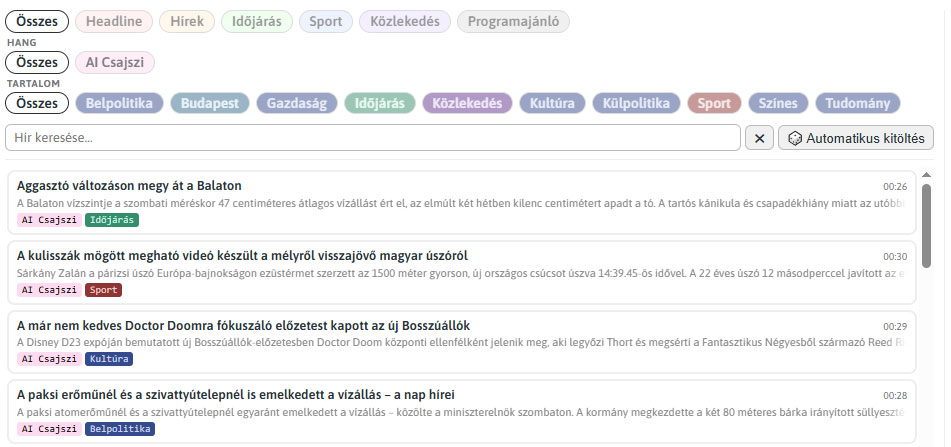The image size is (951, 447).
Task: Select Sport in the top type row
Action: [x=326, y=22]
